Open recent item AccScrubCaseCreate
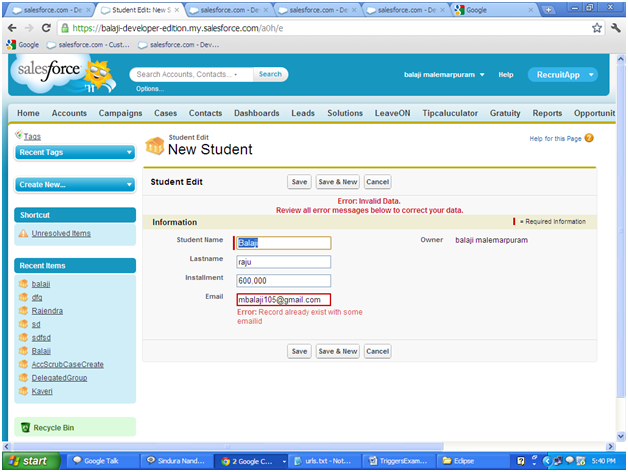 (67, 364)
